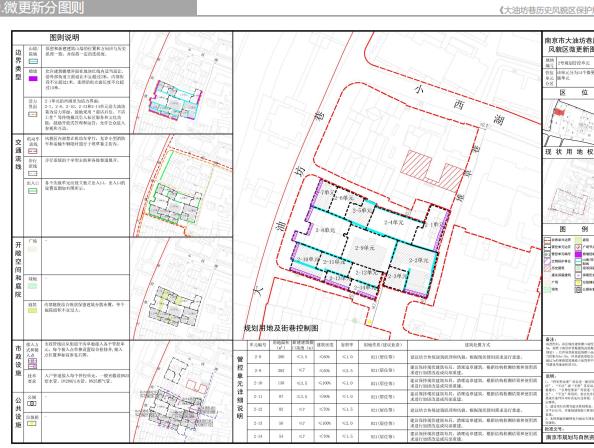Click the light green 绿地 legend swatch

pos(33,286)
